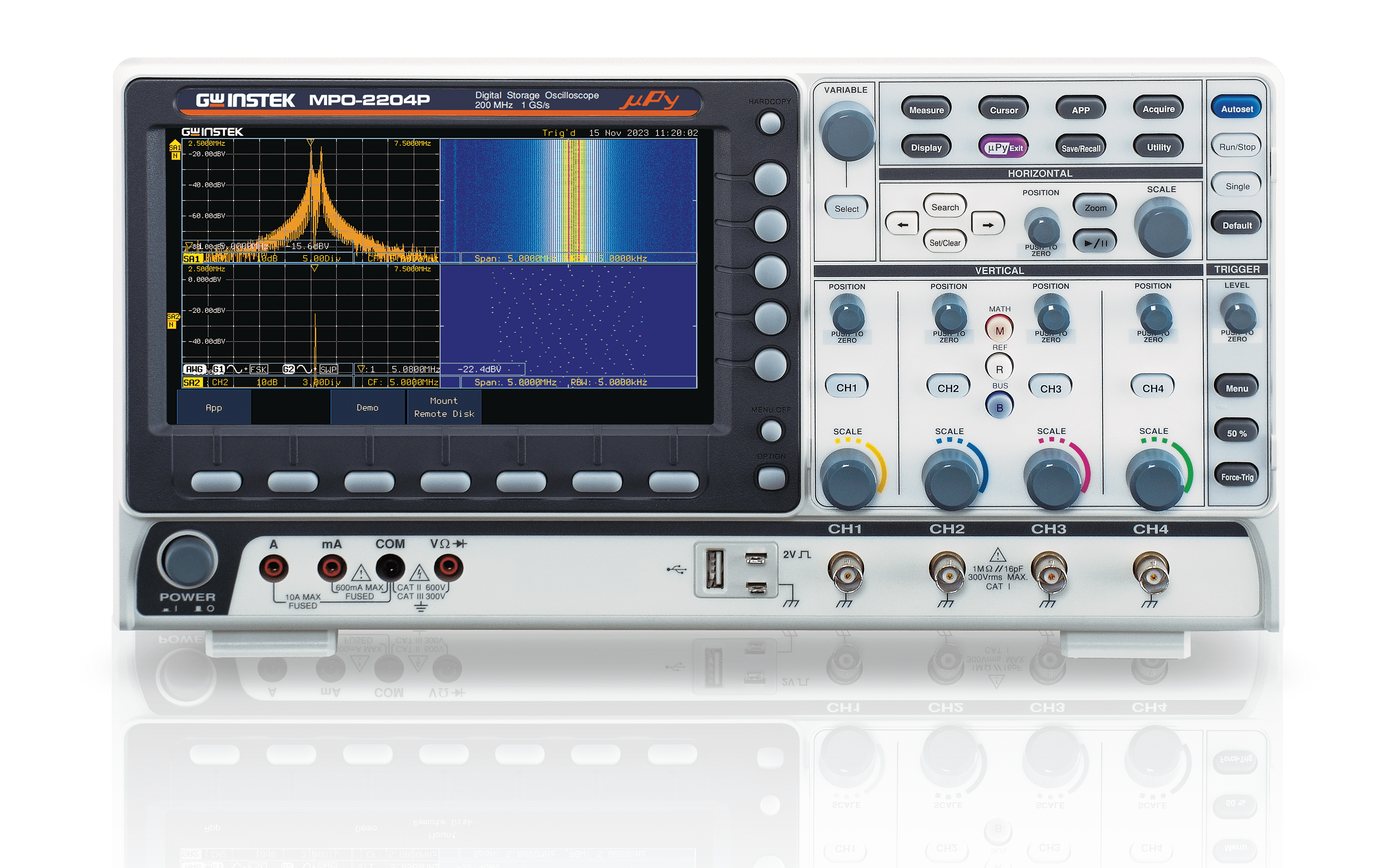The image size is (1395, 868).
Task: Open the trigger Menu button
Action: 1236,388
